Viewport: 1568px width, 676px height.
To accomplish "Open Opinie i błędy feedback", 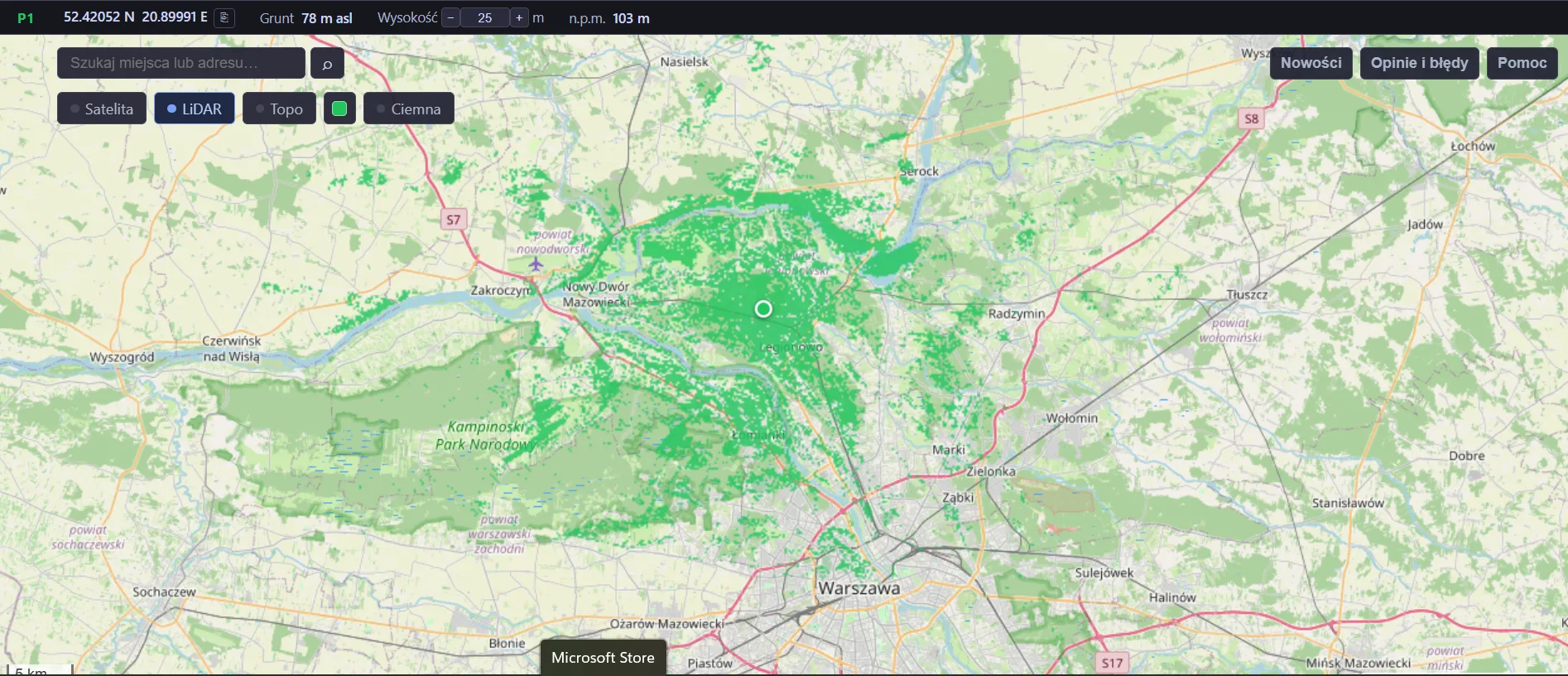I will click(1419, 63).
